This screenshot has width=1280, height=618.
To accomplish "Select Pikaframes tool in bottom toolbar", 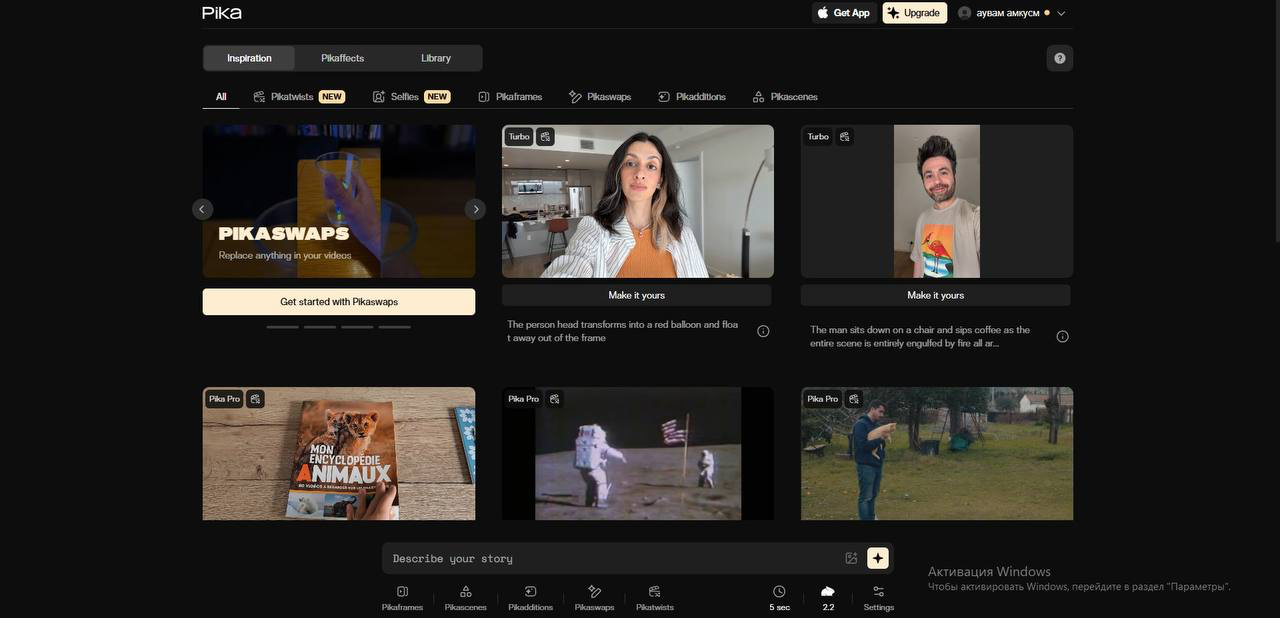I will (x=402, y=598).
